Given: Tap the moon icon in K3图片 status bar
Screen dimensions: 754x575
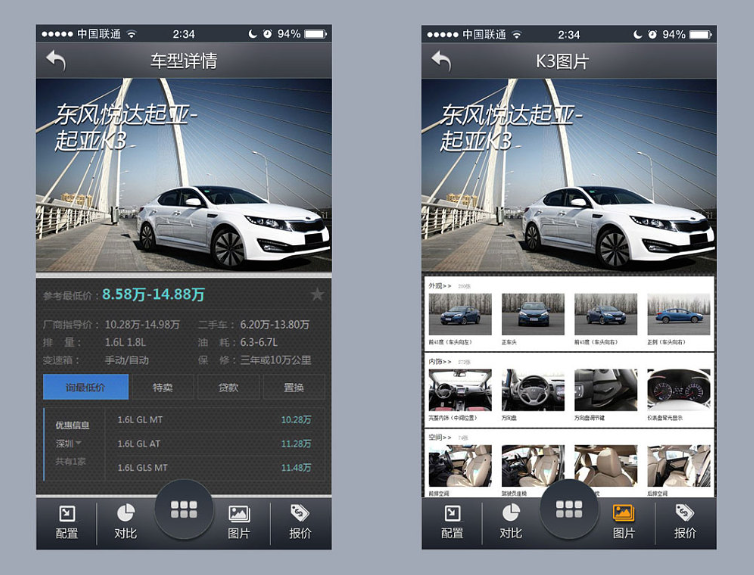Looking at the screenshot, I should pos(638,35).
